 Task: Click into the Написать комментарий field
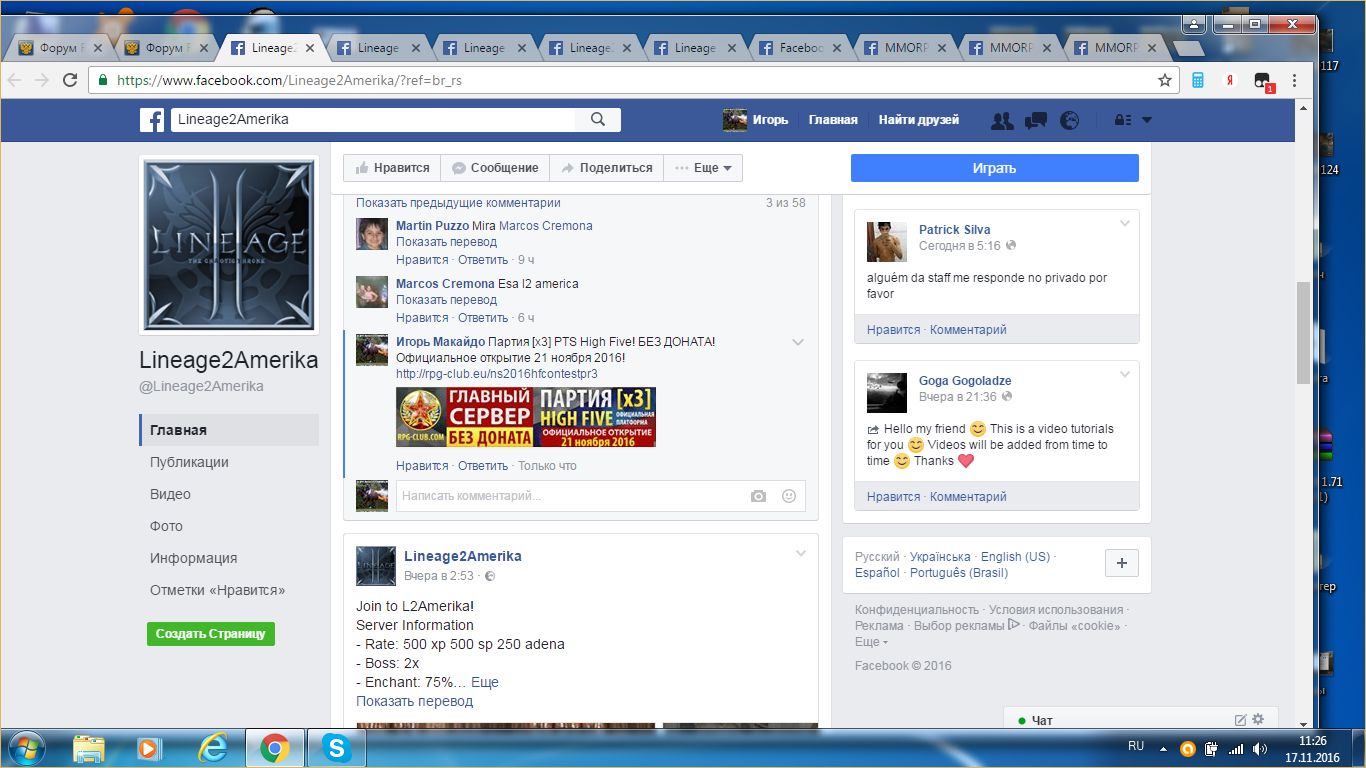570,496
